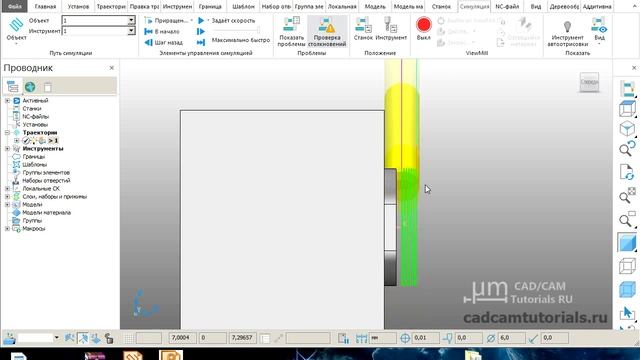The width and height of the screenshot is (640, 360).
Task: Click the zoom box magnifier icon
Action: pos(627,219)
